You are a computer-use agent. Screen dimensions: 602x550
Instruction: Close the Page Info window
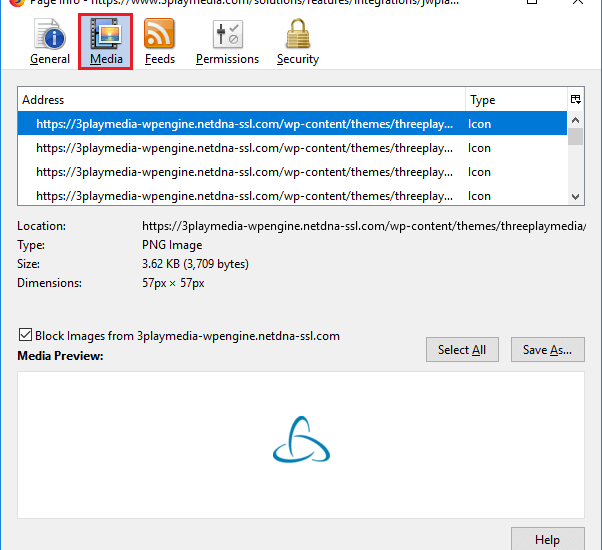(x=577, y=2)
